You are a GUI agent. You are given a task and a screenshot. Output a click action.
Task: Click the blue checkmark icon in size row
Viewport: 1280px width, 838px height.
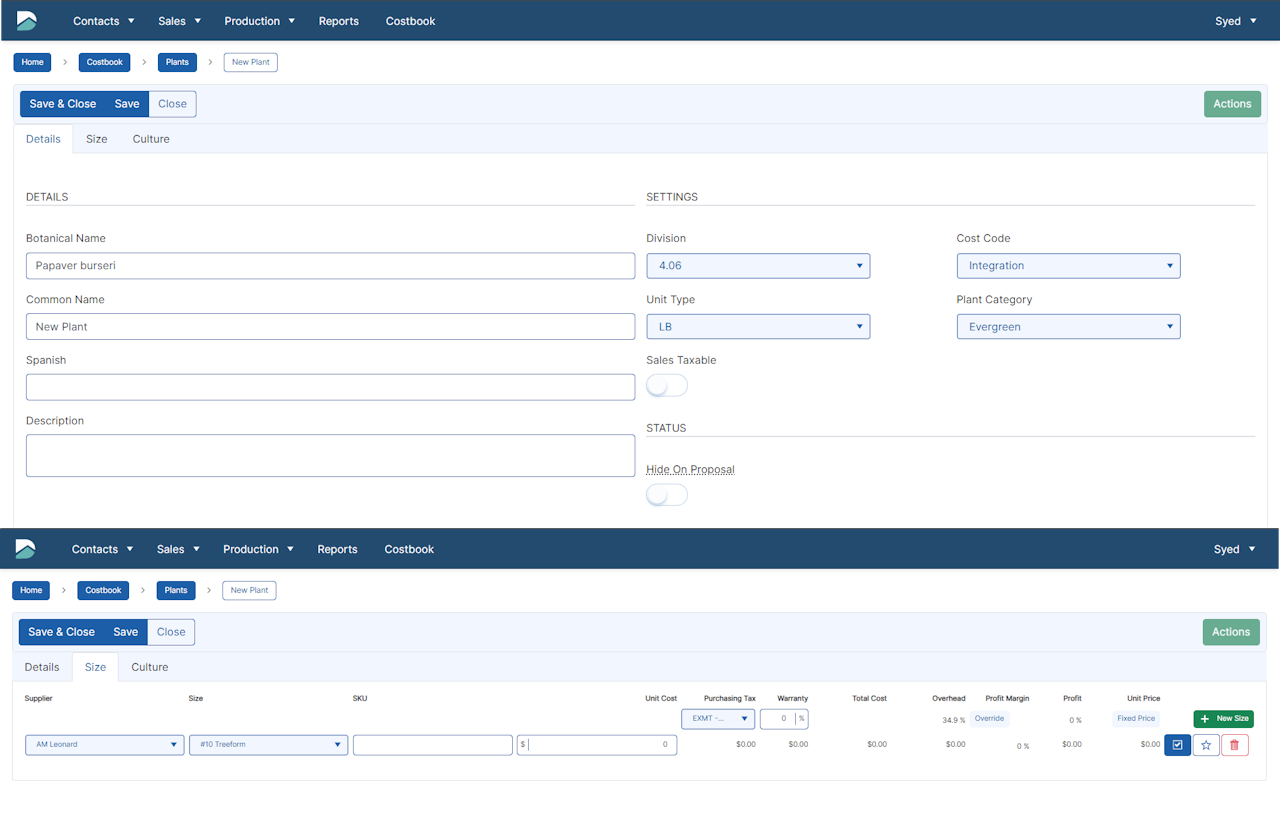[1177, 745]
